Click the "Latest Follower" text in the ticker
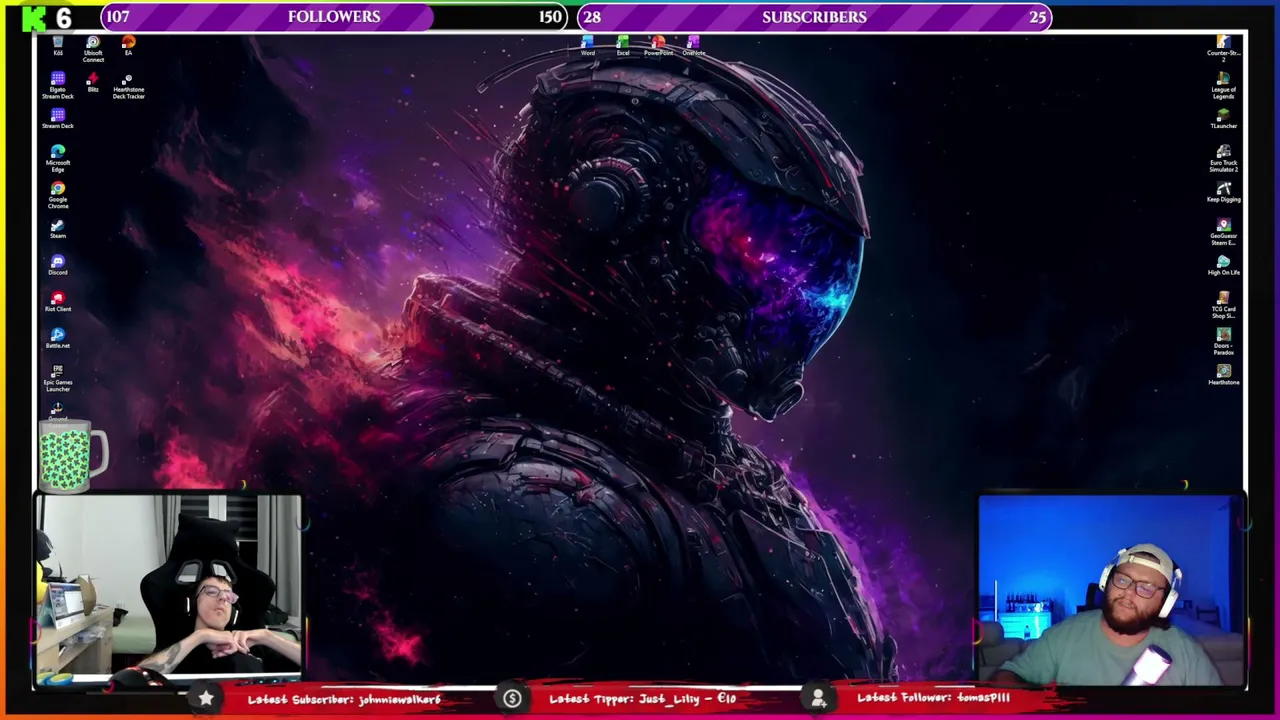This screenshot has width=1280, height=720. (933, 699)
